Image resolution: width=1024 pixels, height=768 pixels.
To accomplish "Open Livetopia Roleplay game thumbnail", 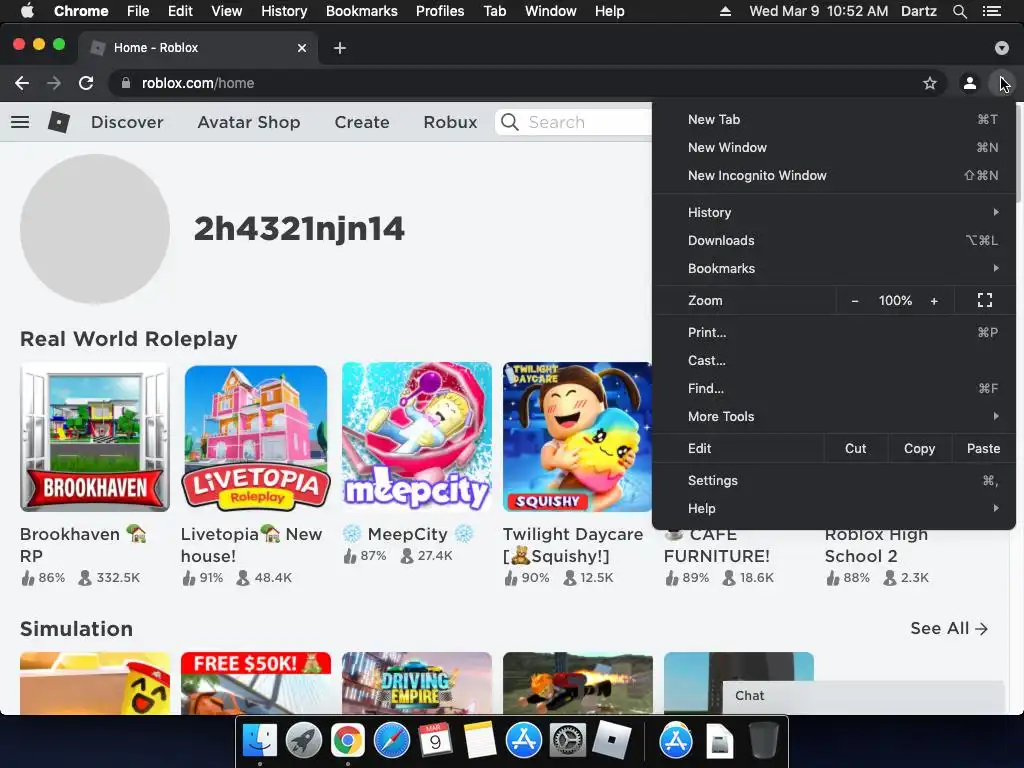I will tap(256, 437).
